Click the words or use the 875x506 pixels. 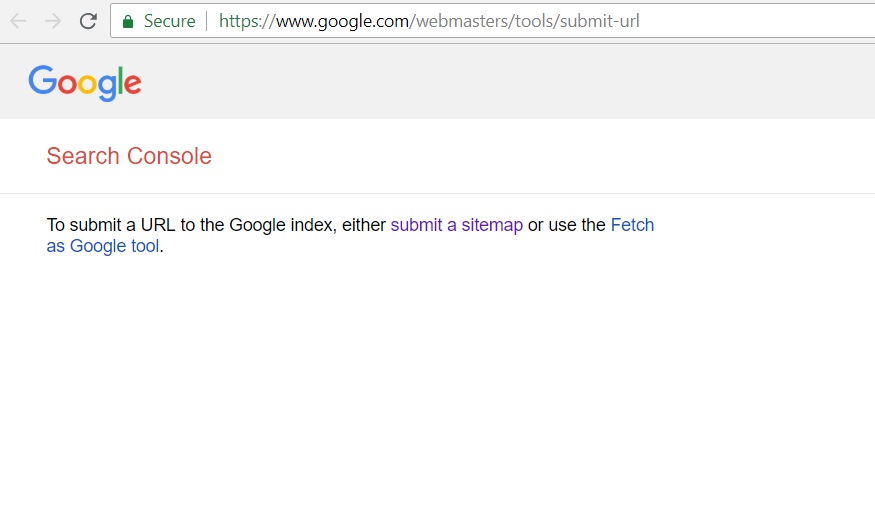click(566, 225)
